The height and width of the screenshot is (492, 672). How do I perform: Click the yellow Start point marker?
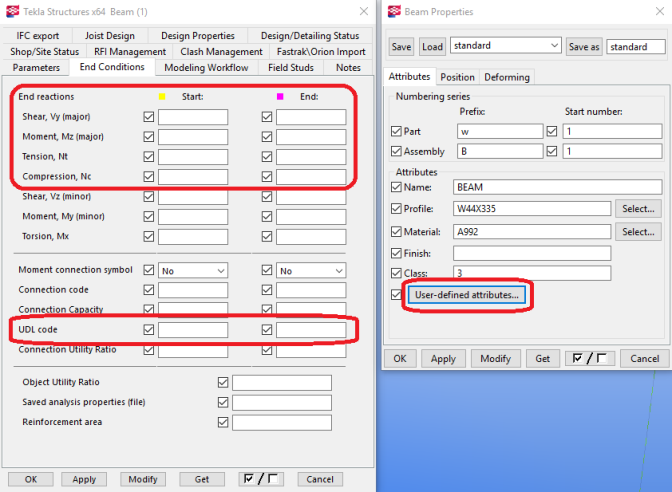(162, 96)
